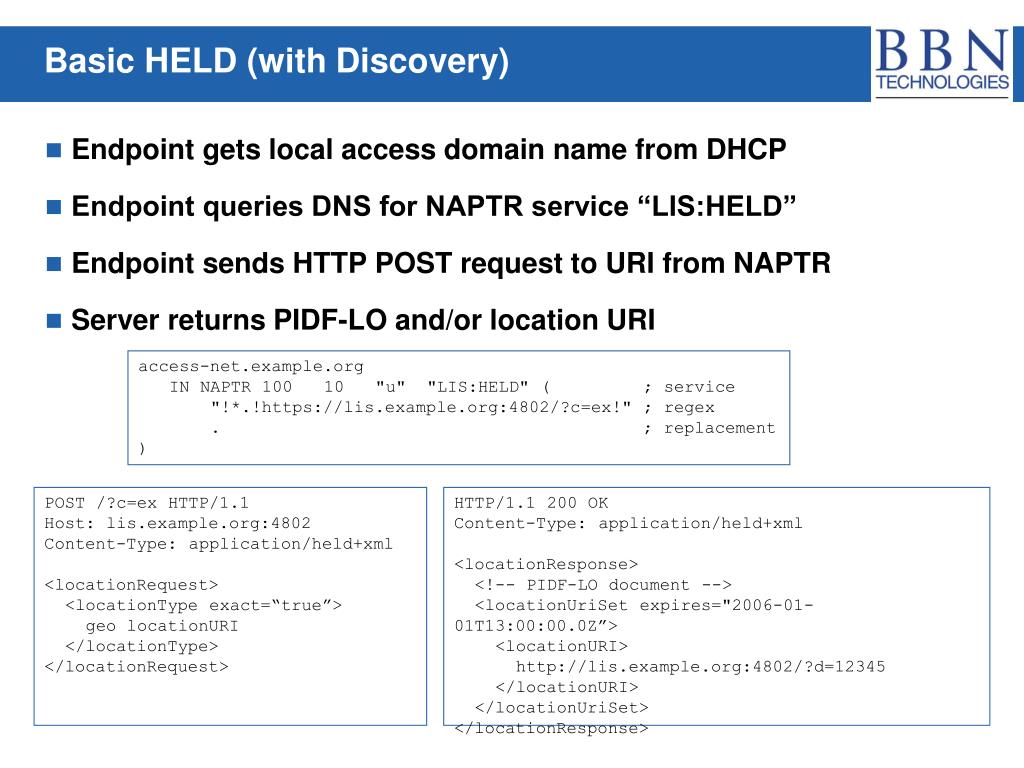The height and width of the screenshot is (768, 1024).
Task: Click the '; regex' comment
Action: tap(679, 408)
